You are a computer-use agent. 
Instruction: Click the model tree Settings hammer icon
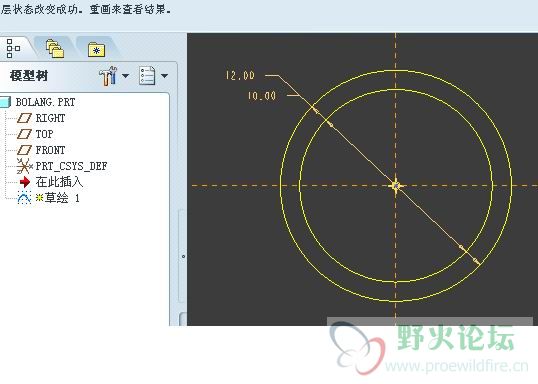(x=108, y=76)
